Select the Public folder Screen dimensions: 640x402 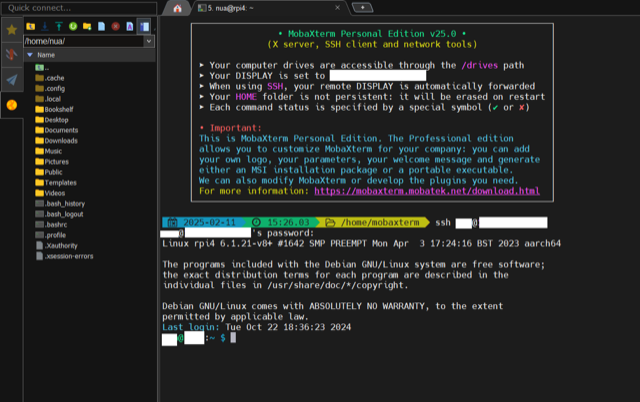(49, 172)
